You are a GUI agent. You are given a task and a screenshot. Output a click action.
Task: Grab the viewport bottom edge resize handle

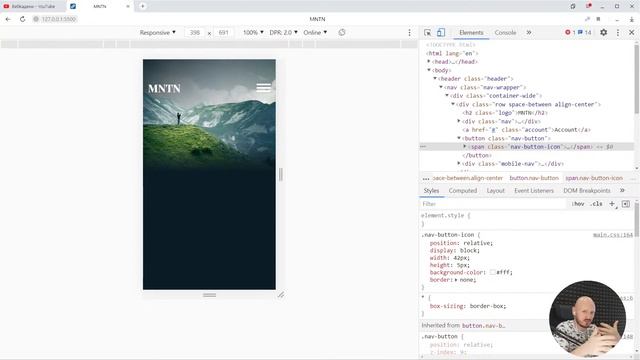pos(209,295)
